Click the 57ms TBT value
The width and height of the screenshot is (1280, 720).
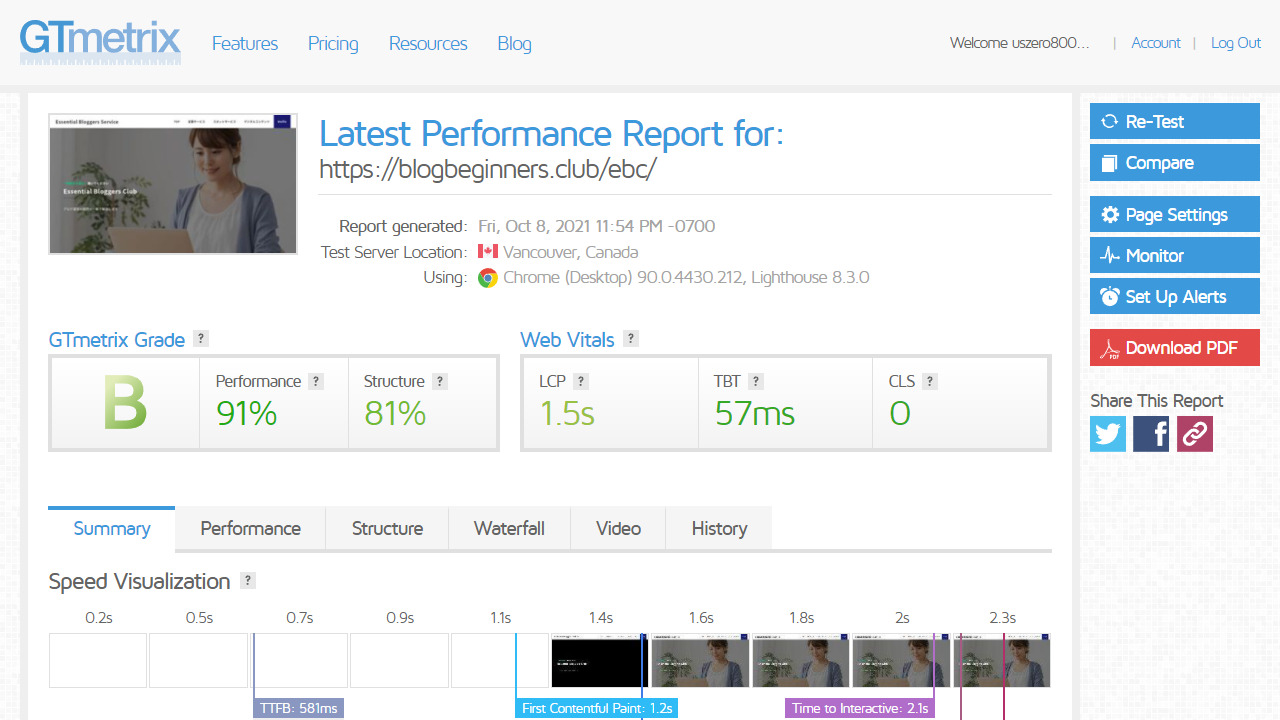pyautogui.click(x=755, y=413)
